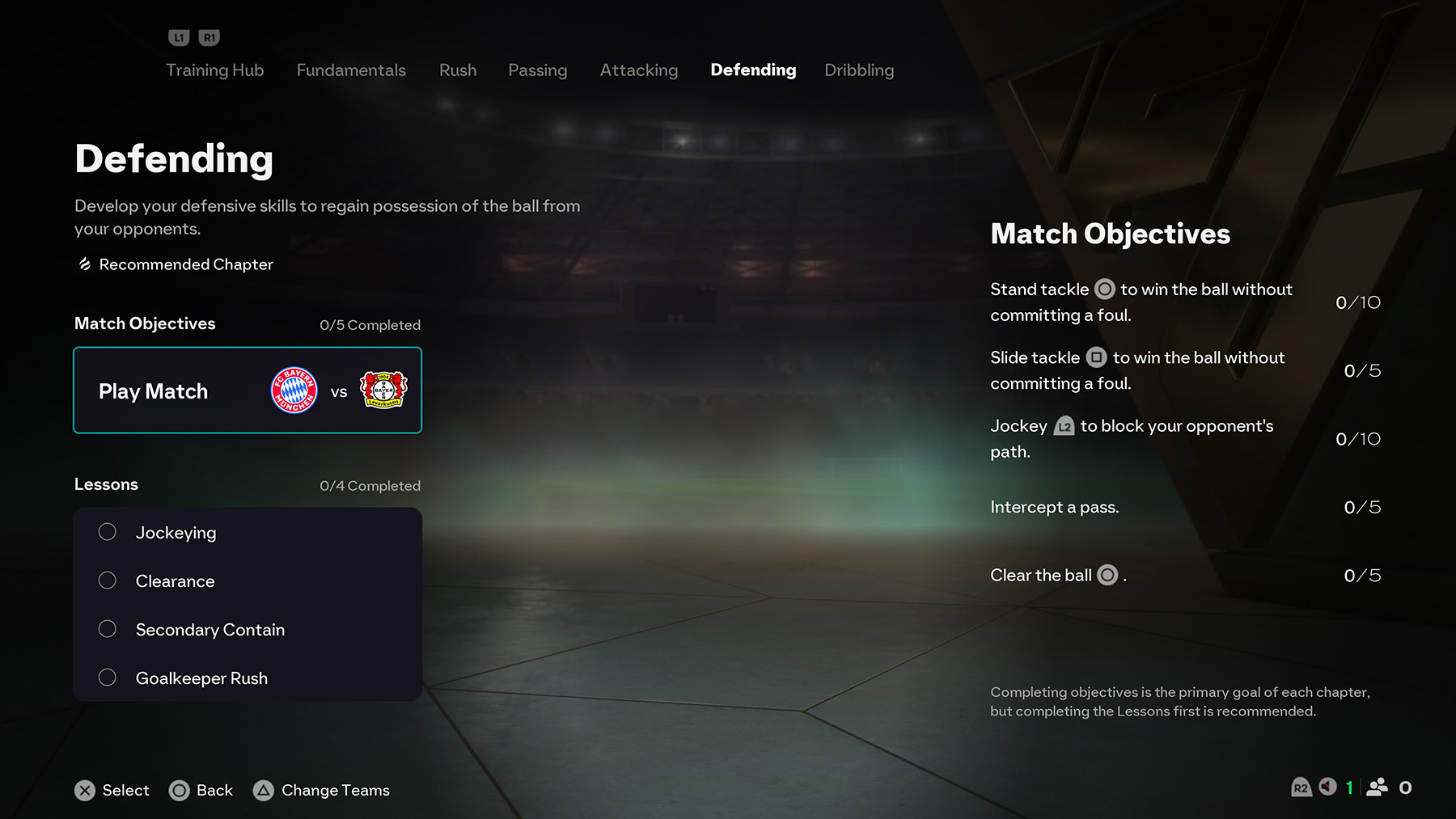This screenshot has width=1456, height=819.
Task: Click the cross button Select icon
Action: tap(85, 791)
